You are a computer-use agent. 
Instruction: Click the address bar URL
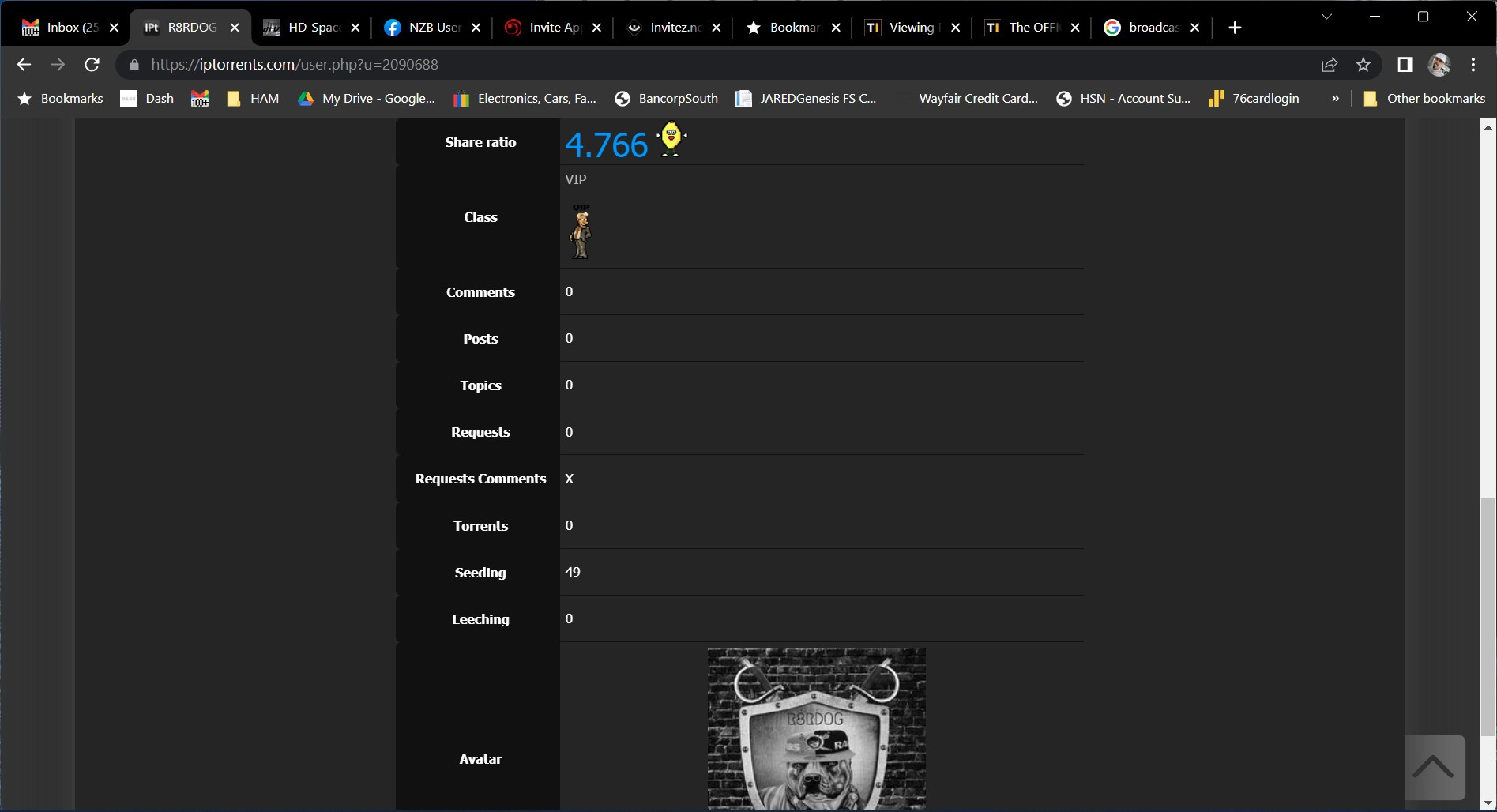(295, 65)
